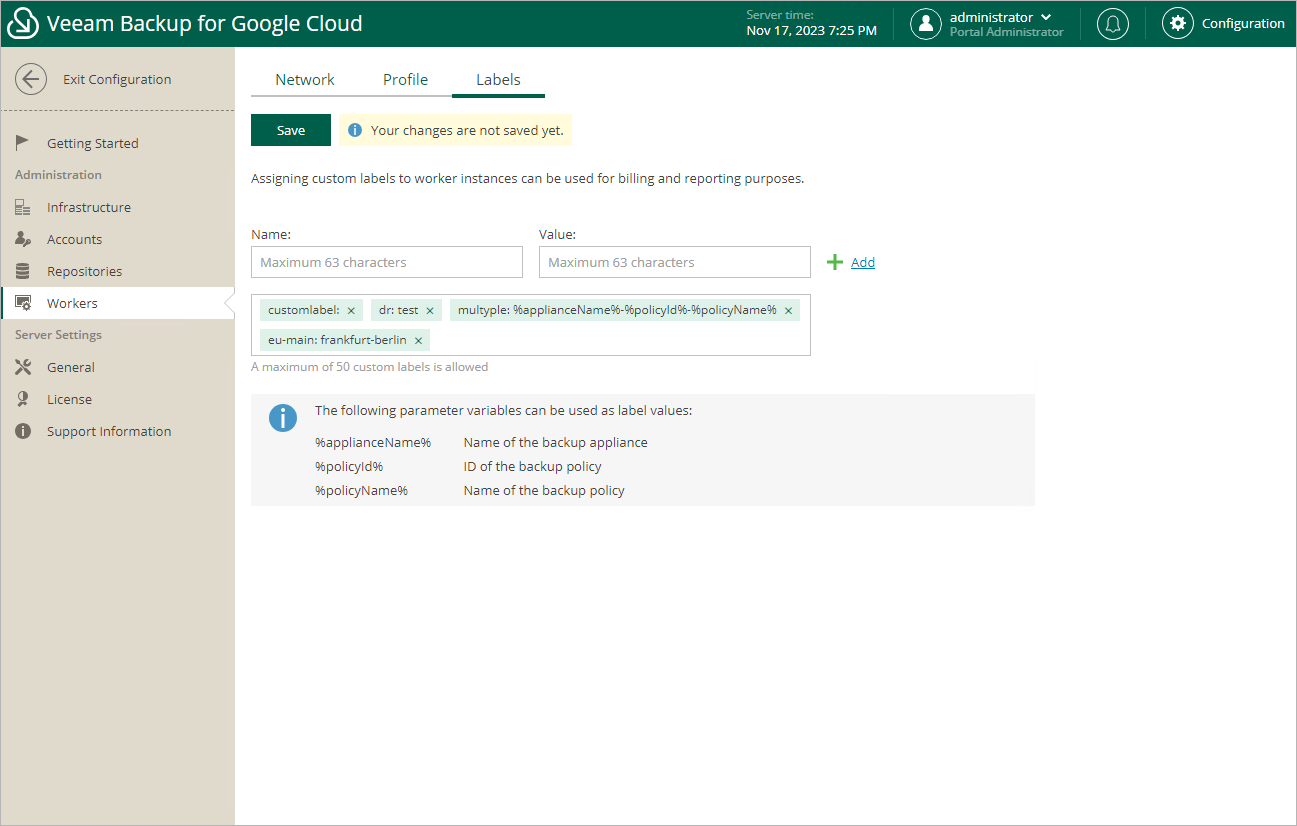1297x826 pixels.
Task: Click the 'Veeam Backup for Google Cloud' title
Action: coord(205,24)
